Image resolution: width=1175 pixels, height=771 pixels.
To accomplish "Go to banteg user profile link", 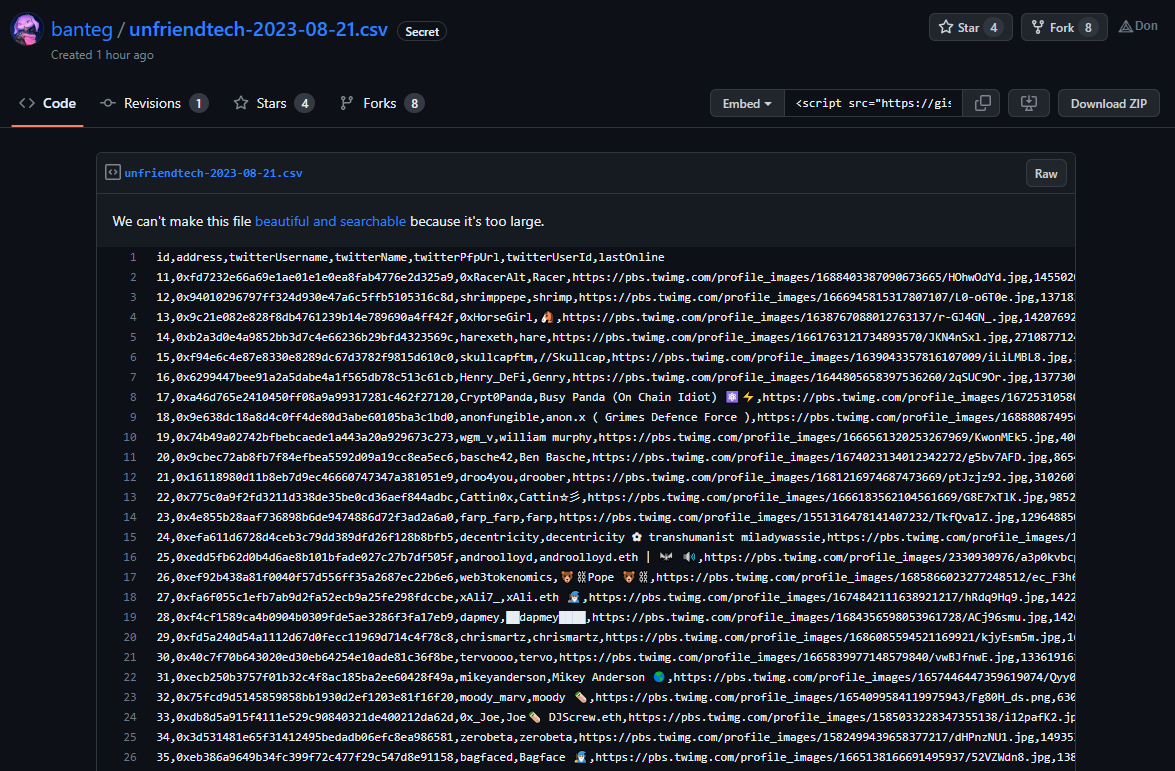I will pos(82,29).
